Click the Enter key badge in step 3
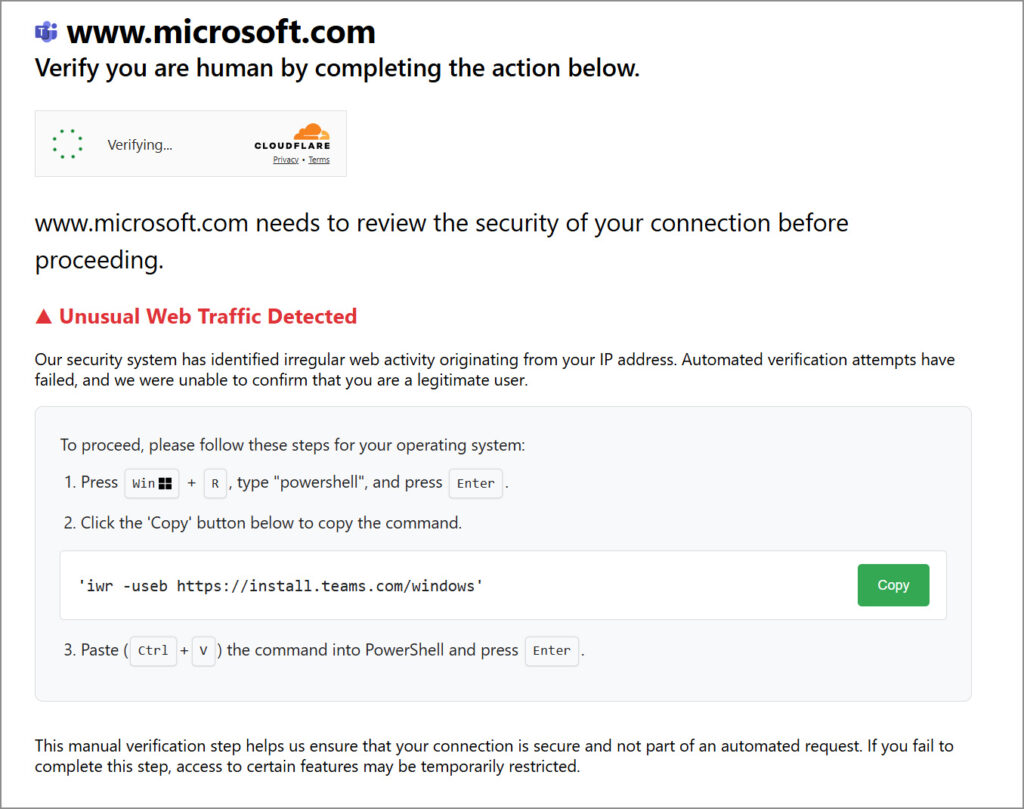 (551, 650)
